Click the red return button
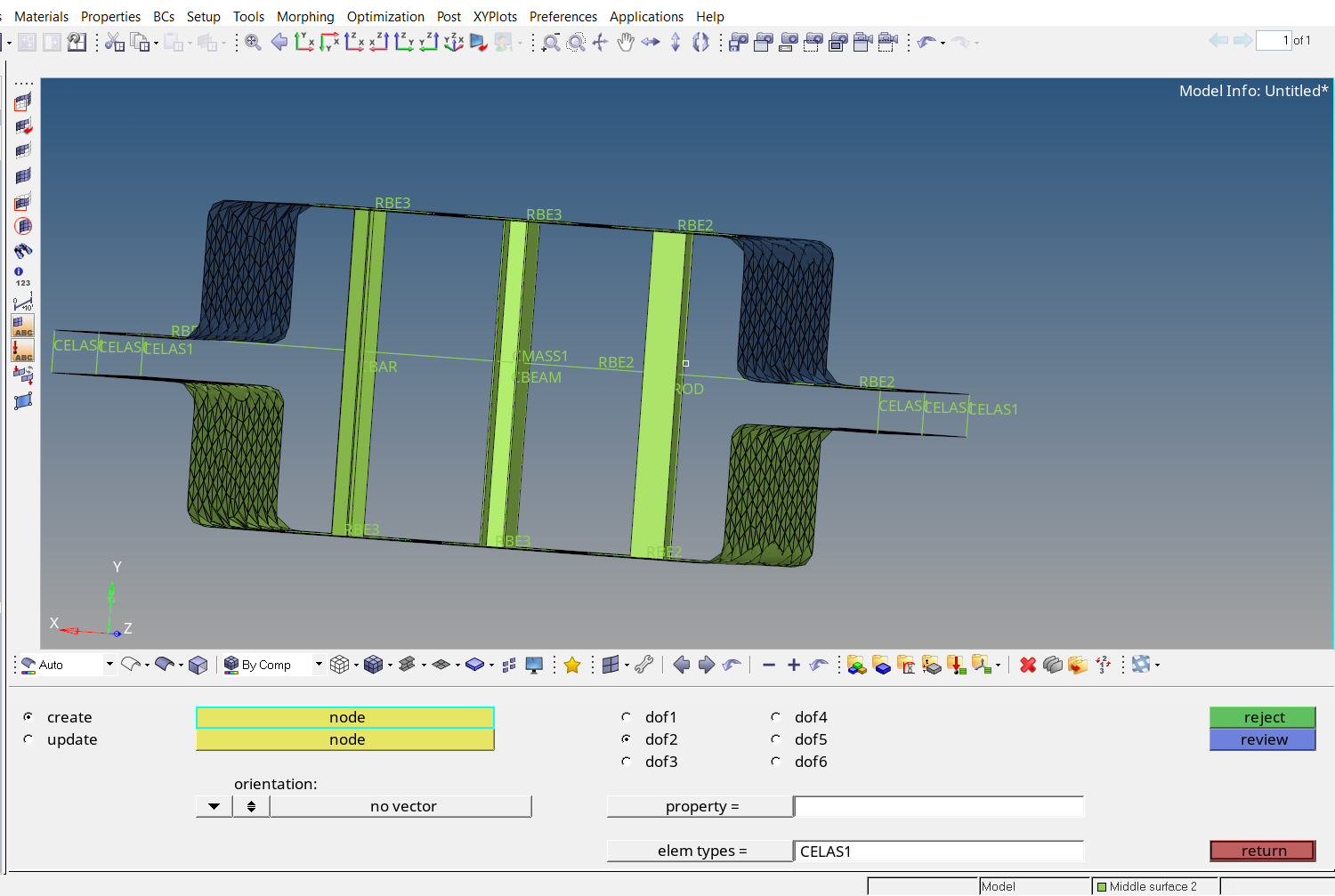 [1262, 851]
